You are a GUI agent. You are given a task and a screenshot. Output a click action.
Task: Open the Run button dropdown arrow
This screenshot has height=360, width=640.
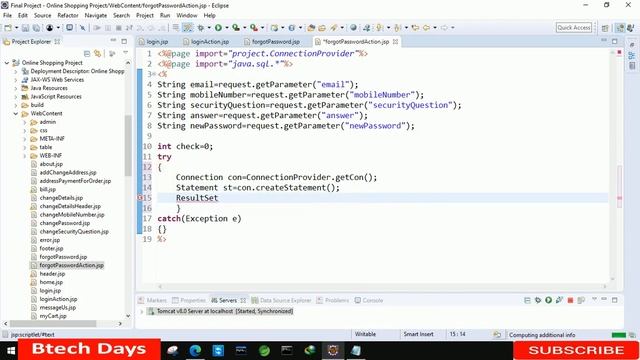coord(227,28)
